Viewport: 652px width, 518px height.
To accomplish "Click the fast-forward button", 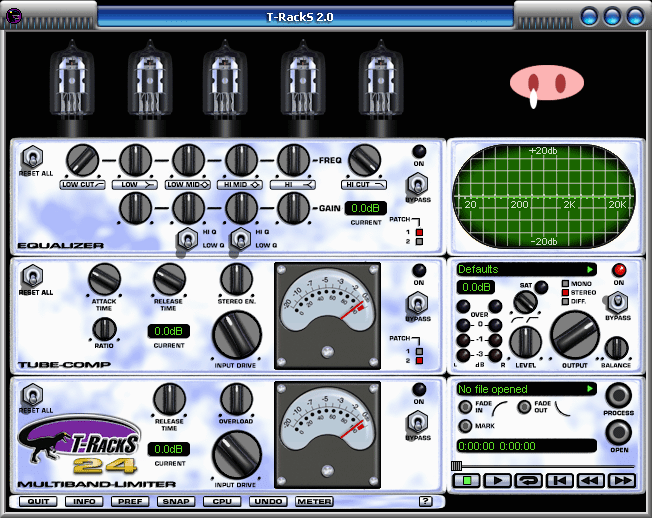I will 622,481.
